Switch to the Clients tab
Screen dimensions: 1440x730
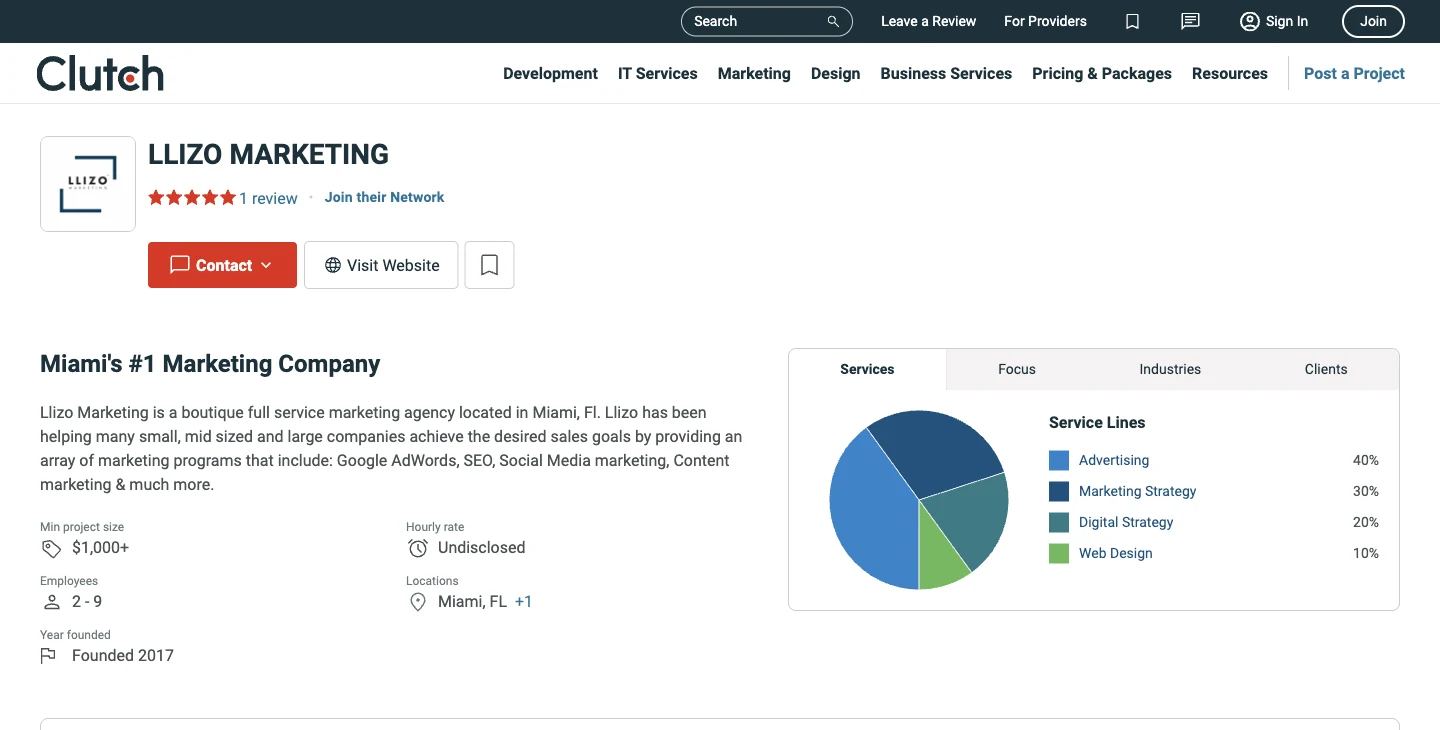click(1326, 369)
